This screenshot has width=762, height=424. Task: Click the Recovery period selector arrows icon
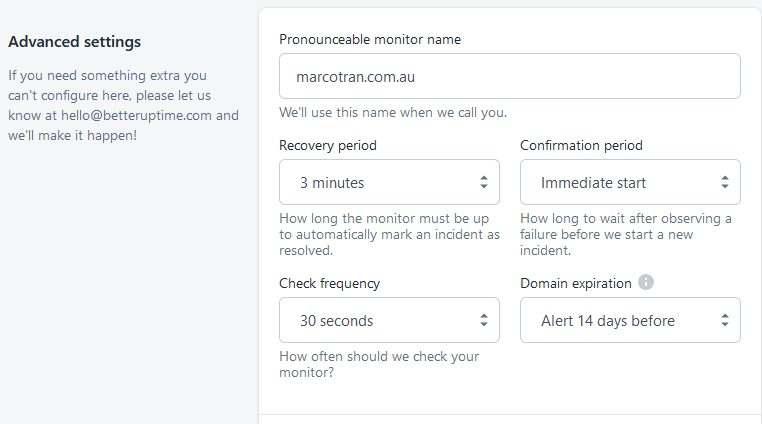coord(483,182)
